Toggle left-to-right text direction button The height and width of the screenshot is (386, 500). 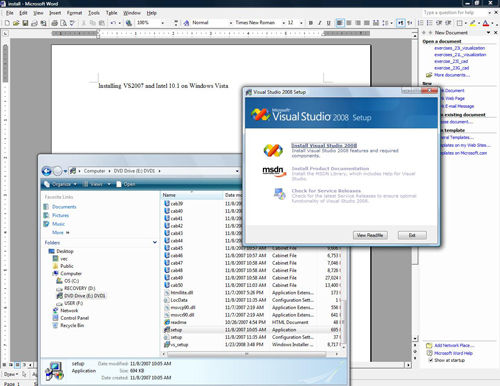point(400,23)
